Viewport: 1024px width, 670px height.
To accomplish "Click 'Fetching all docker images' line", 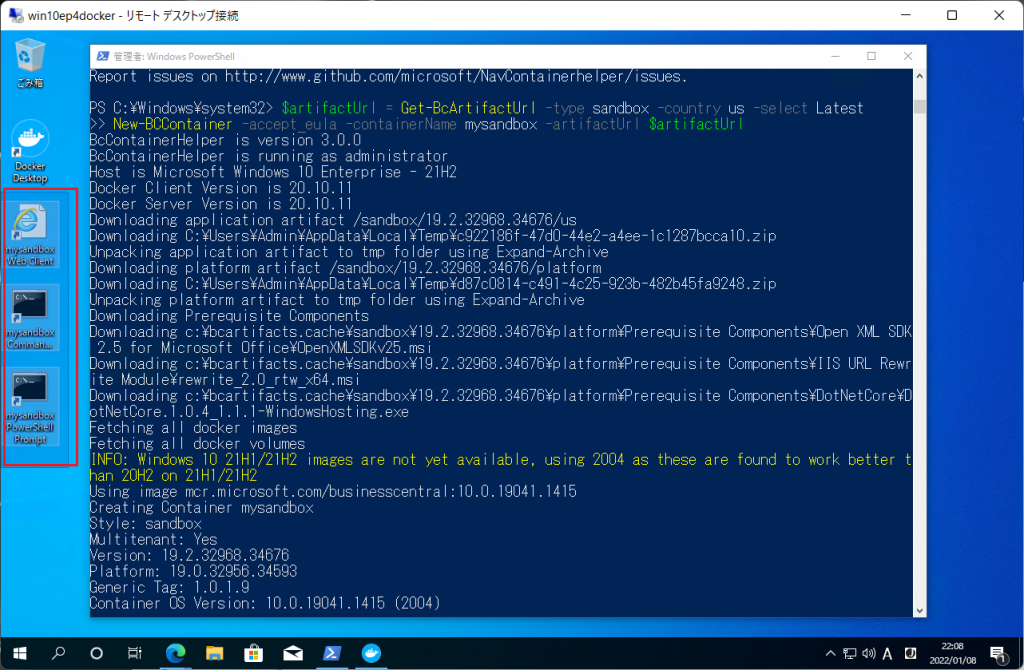I will click(x=193, y=428).
